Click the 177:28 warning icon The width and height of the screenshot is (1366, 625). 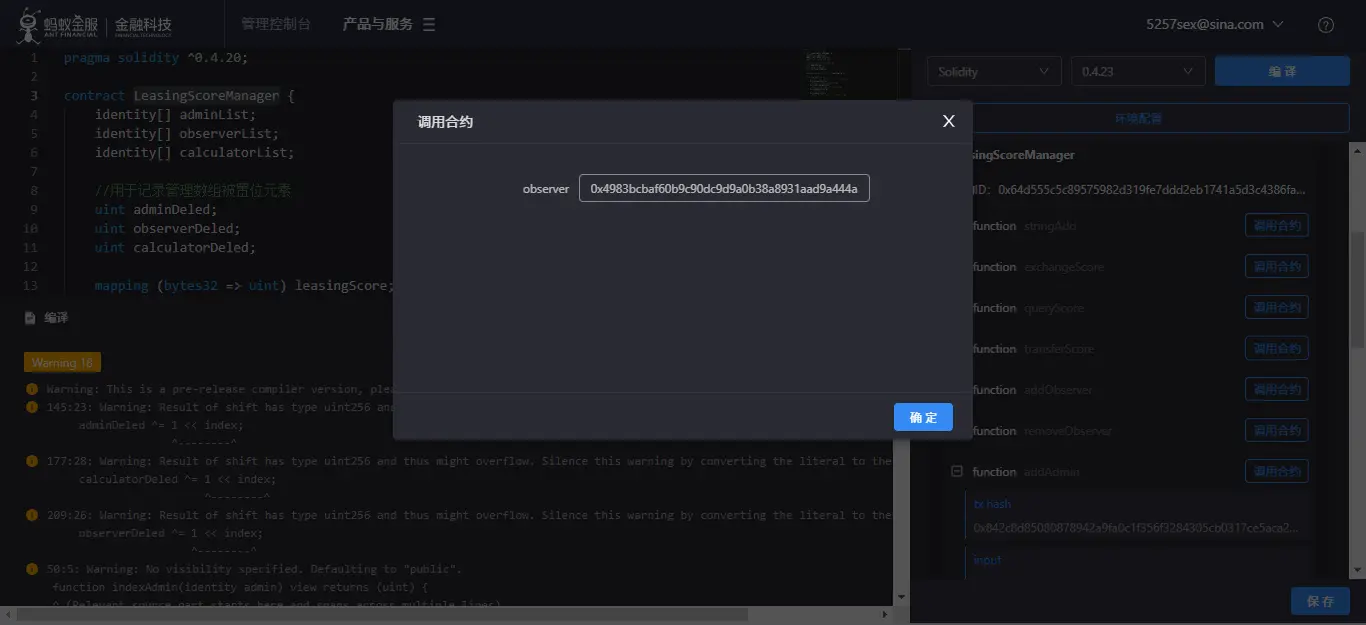click(x=32, y=461)
